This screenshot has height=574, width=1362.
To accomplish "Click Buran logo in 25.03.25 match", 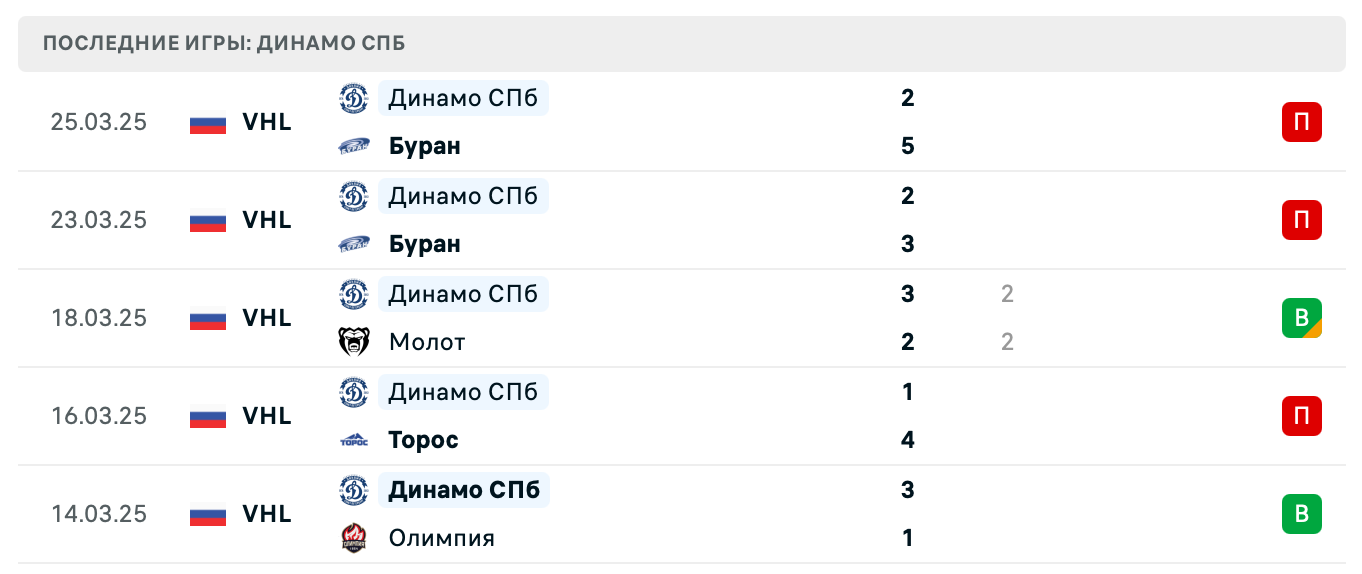I will pos(353,147).
